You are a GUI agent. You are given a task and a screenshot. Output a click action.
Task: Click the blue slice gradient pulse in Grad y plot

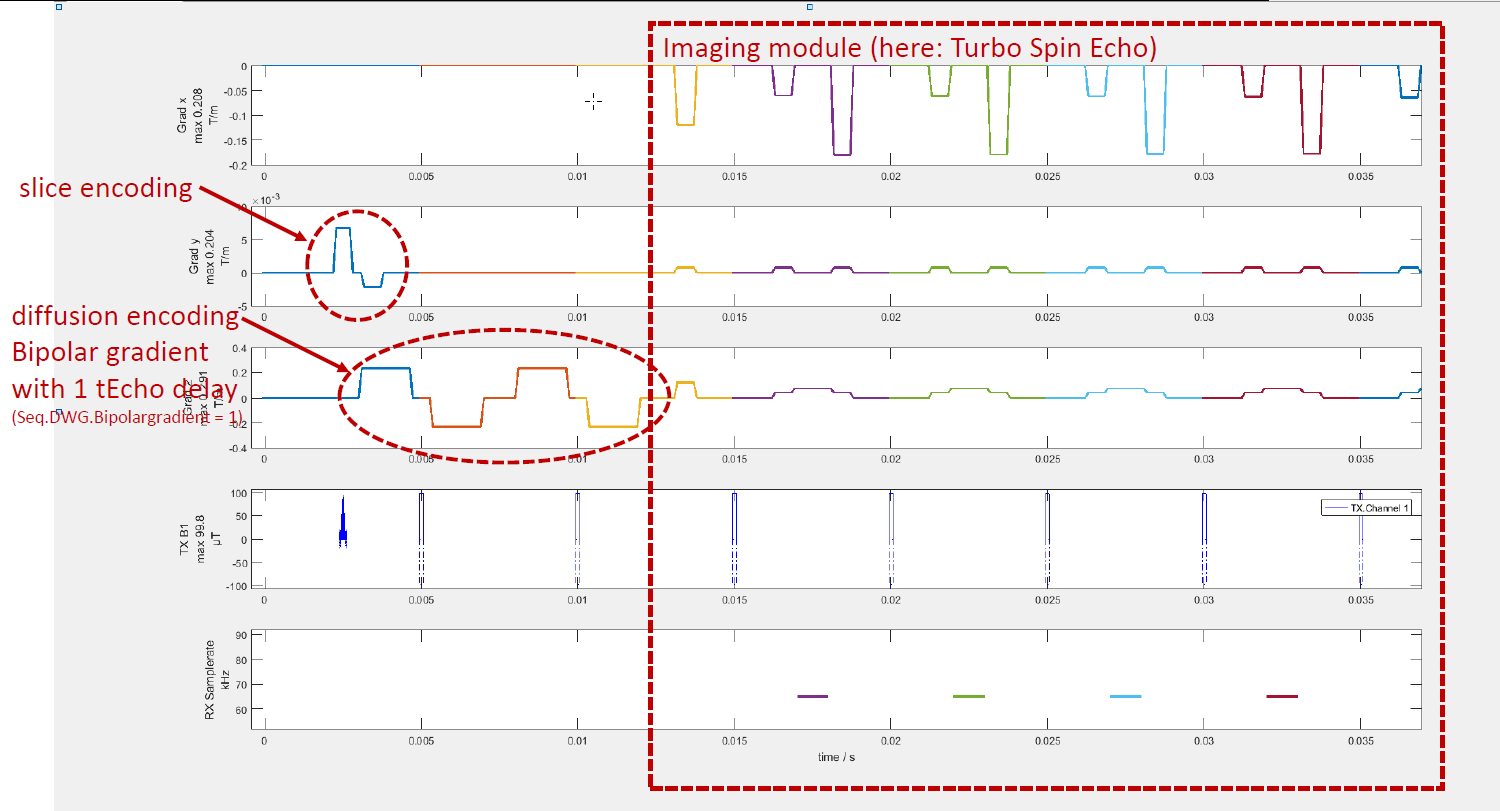343,245
